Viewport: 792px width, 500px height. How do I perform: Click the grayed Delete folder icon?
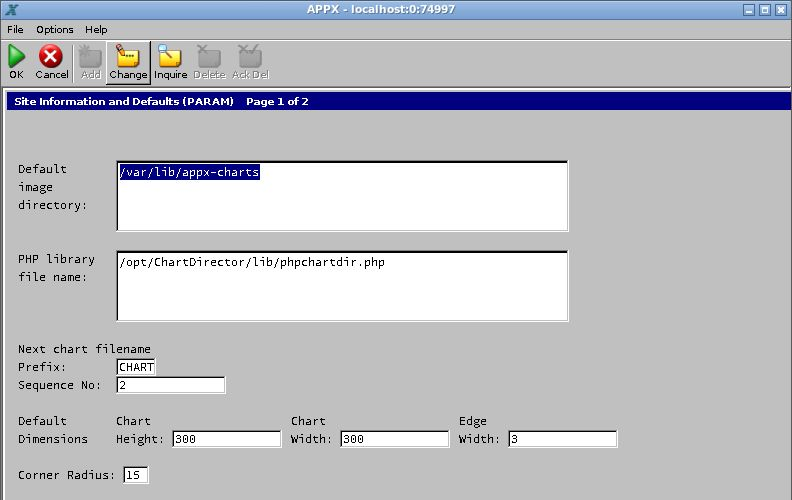209,56
